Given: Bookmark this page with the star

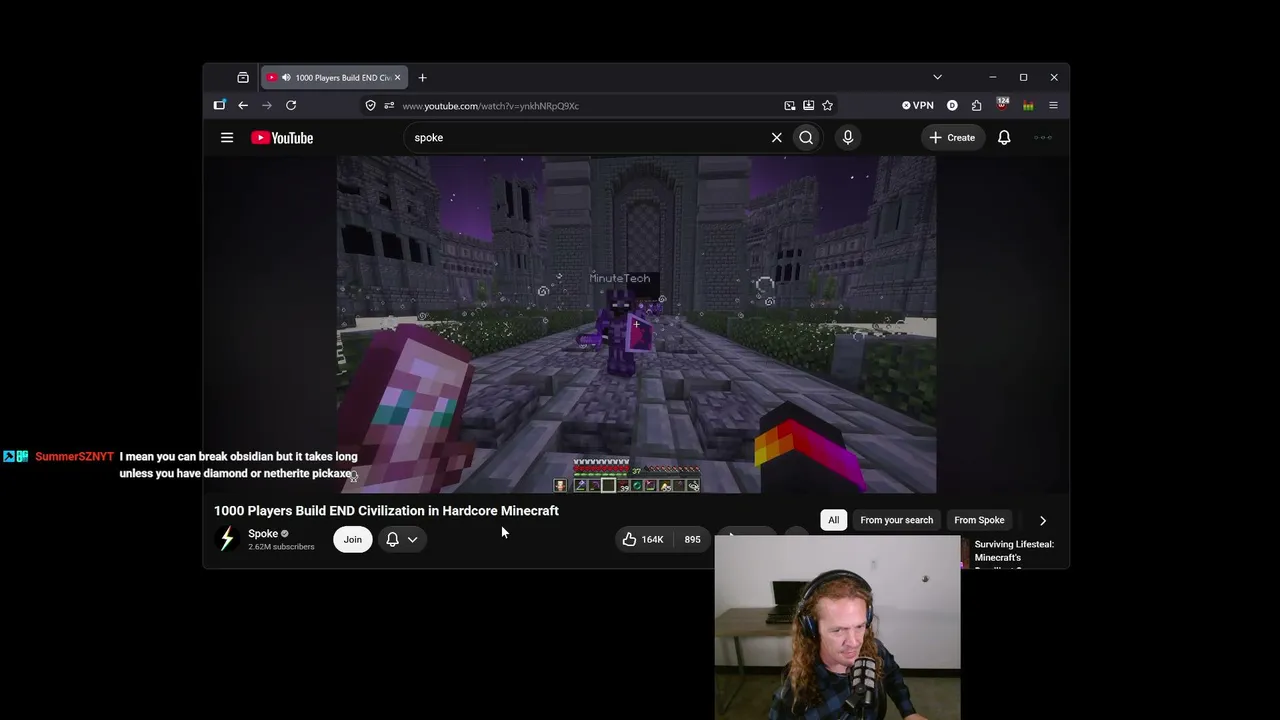Looking at the screenshot, I should pos(827,106).
